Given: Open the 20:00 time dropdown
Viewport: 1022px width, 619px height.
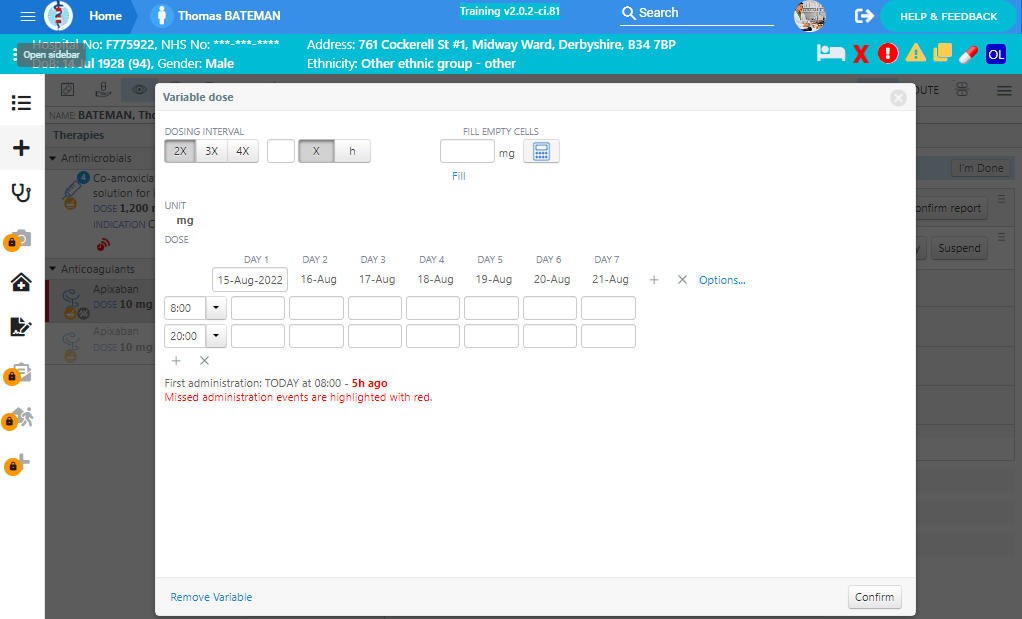Looking at the screenshot, I should pyautogui.click(x=216, y=336).
